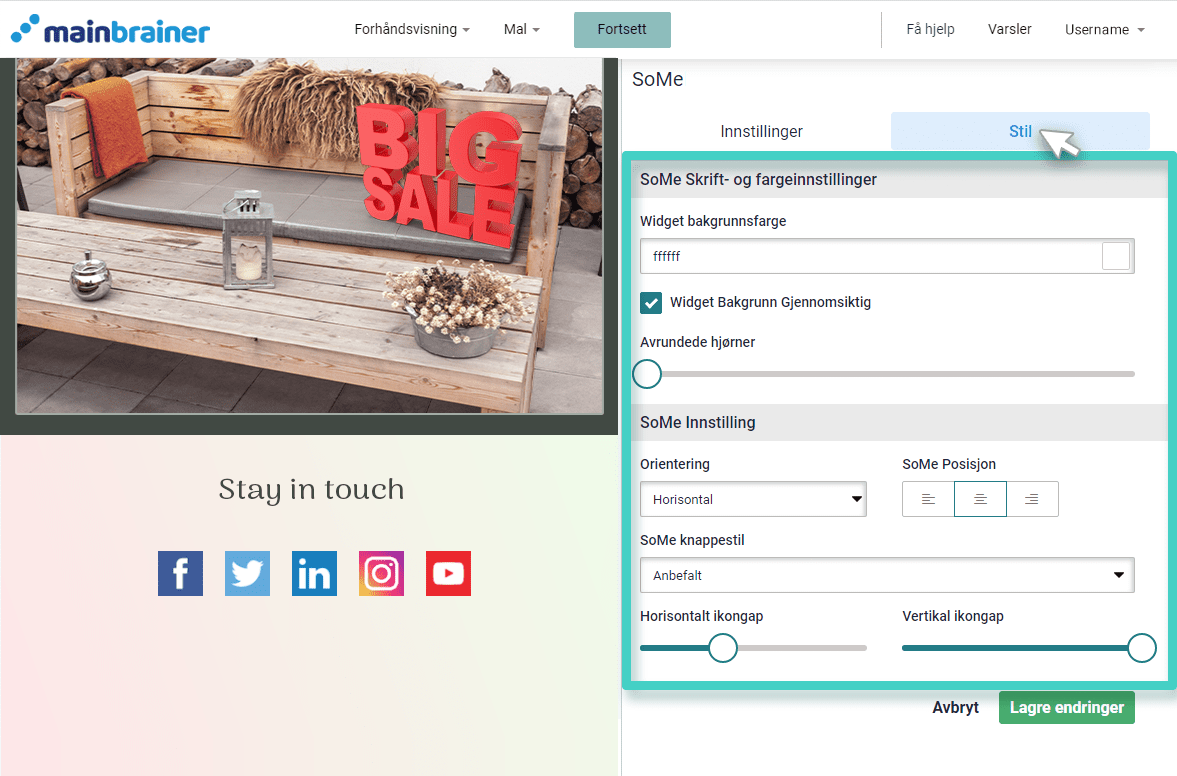Open the Mal menu
The image size is (1177, 776).
(521, 29)
